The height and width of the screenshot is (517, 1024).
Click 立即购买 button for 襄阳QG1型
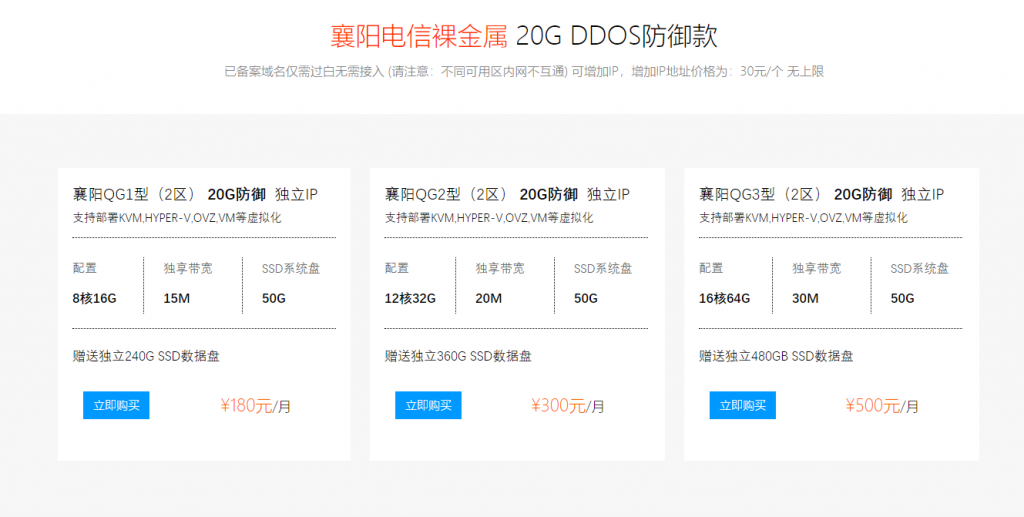pyautogui.click(x=116, y=405)
